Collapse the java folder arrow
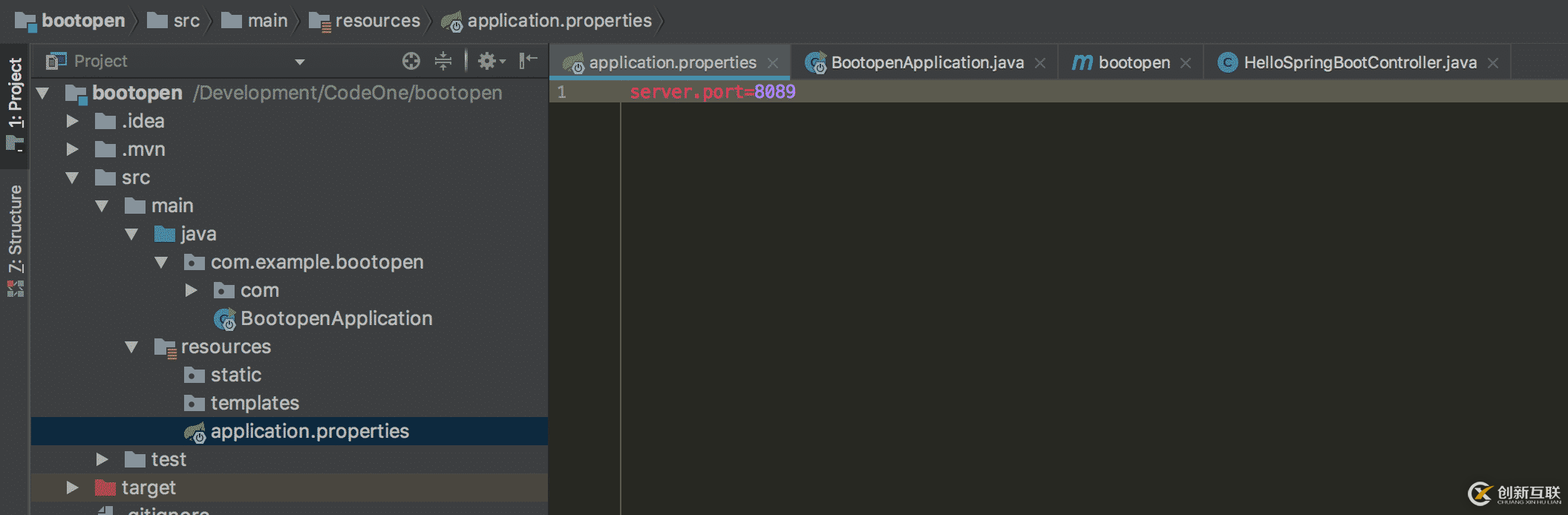Viewport: 1568px width, 515px height. coord(131,234)
